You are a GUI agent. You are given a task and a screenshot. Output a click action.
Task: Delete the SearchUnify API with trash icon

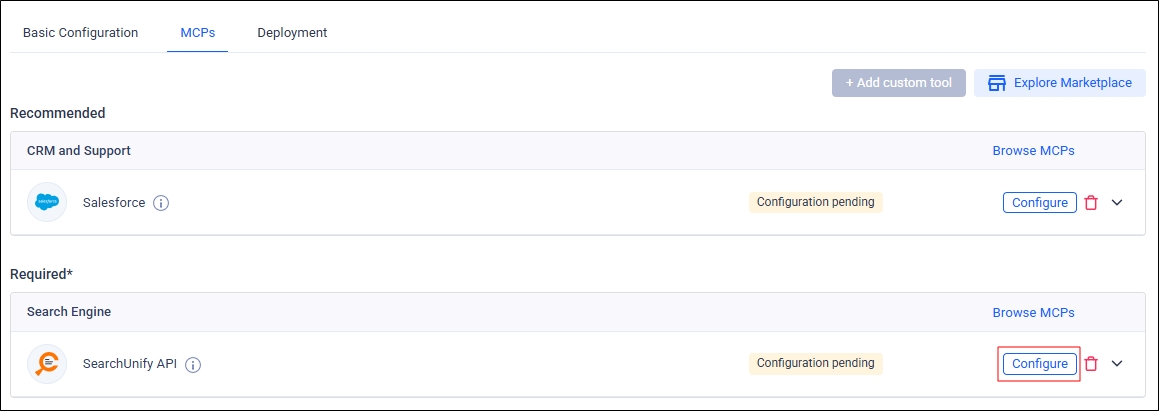1091,364
